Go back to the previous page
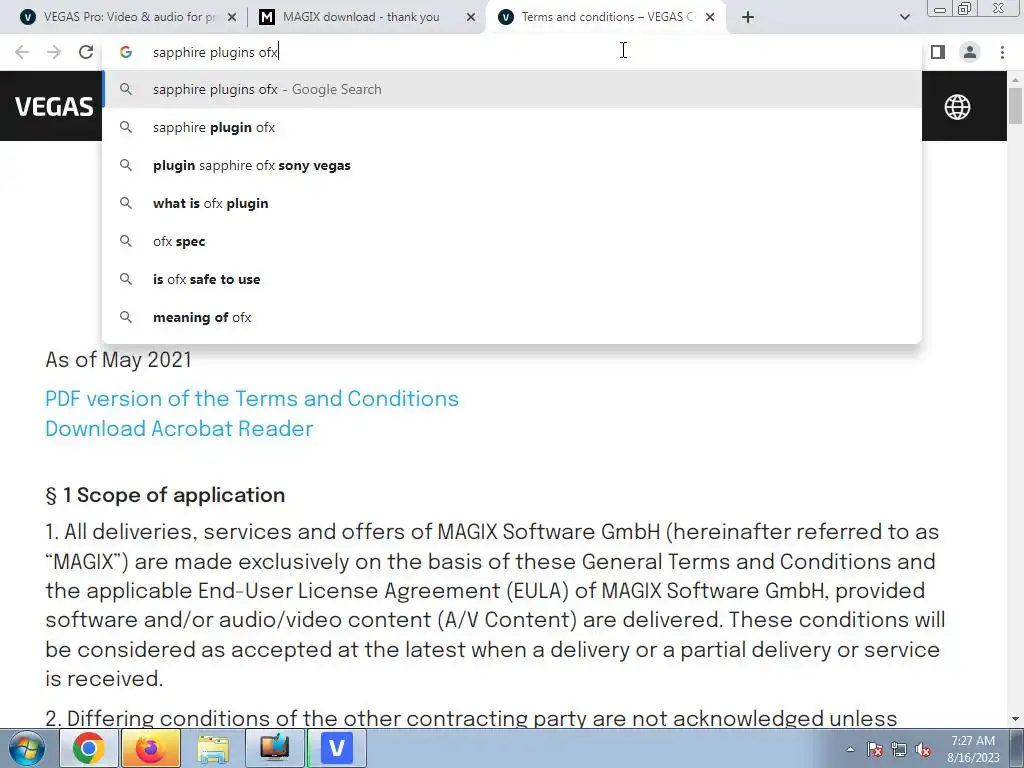 pos(22,52)
